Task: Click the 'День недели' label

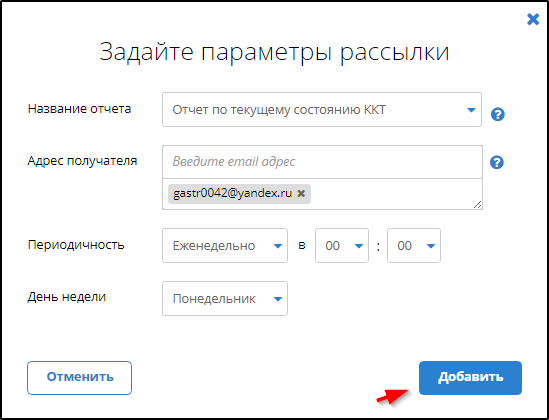Action: [x=67, y=297]
